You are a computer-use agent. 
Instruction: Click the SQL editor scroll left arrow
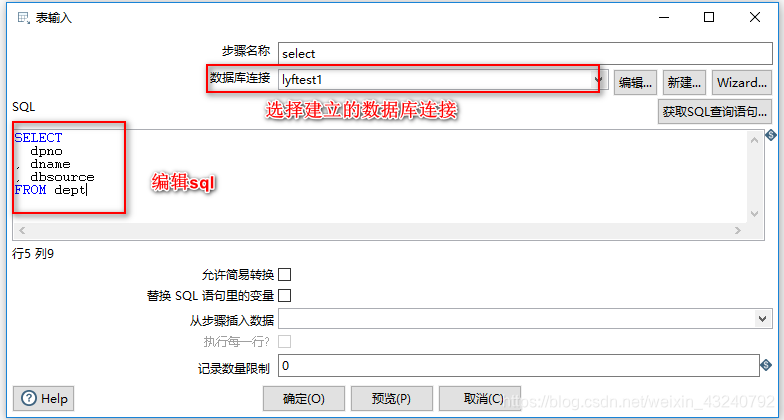[22, 230]
